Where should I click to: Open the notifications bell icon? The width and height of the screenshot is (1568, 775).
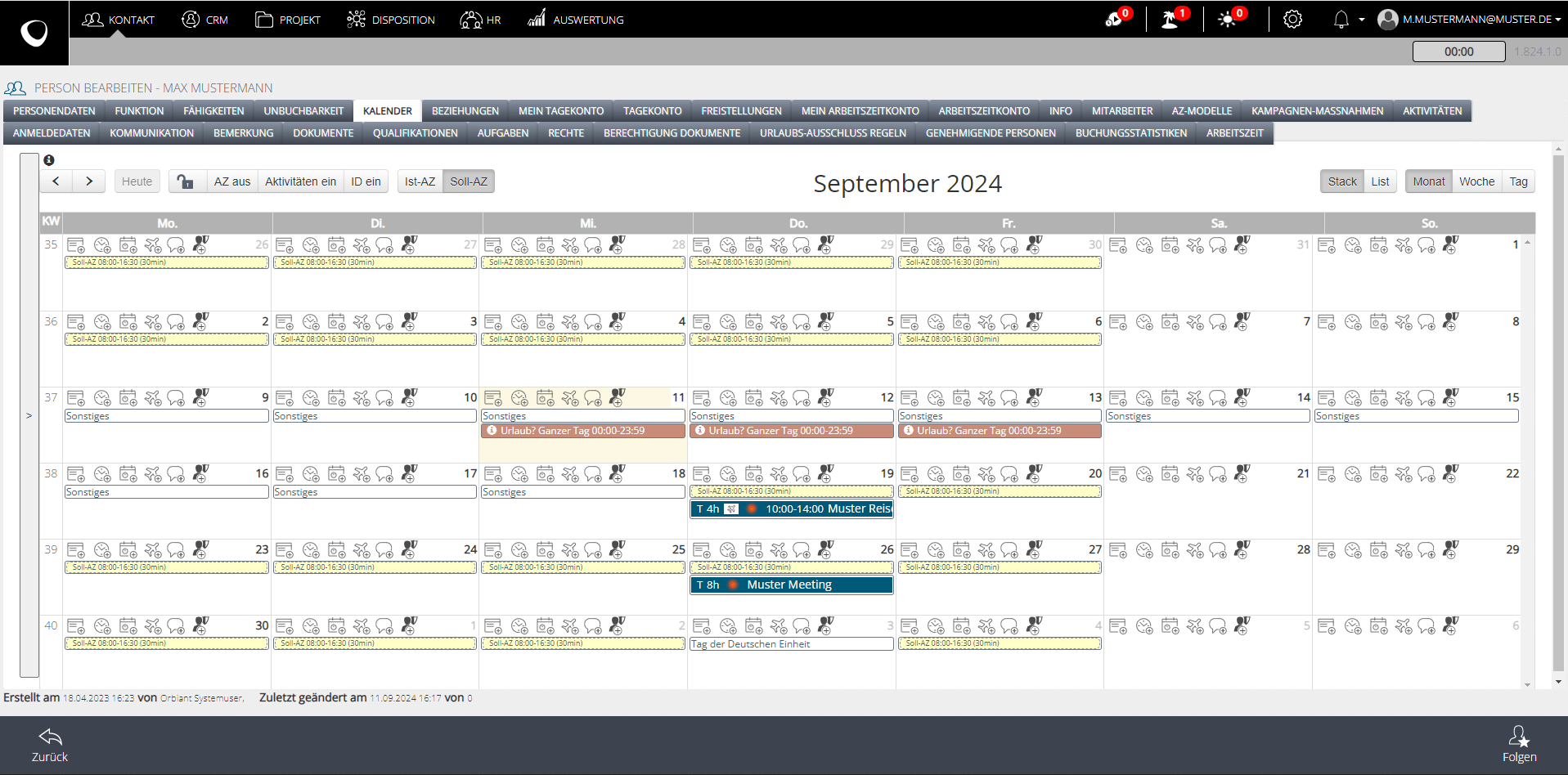pos(1341,19)
